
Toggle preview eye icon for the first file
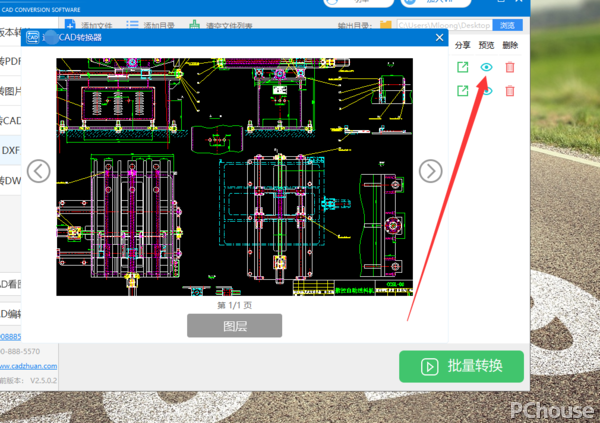pyautogui.click(x=487, y=67)
